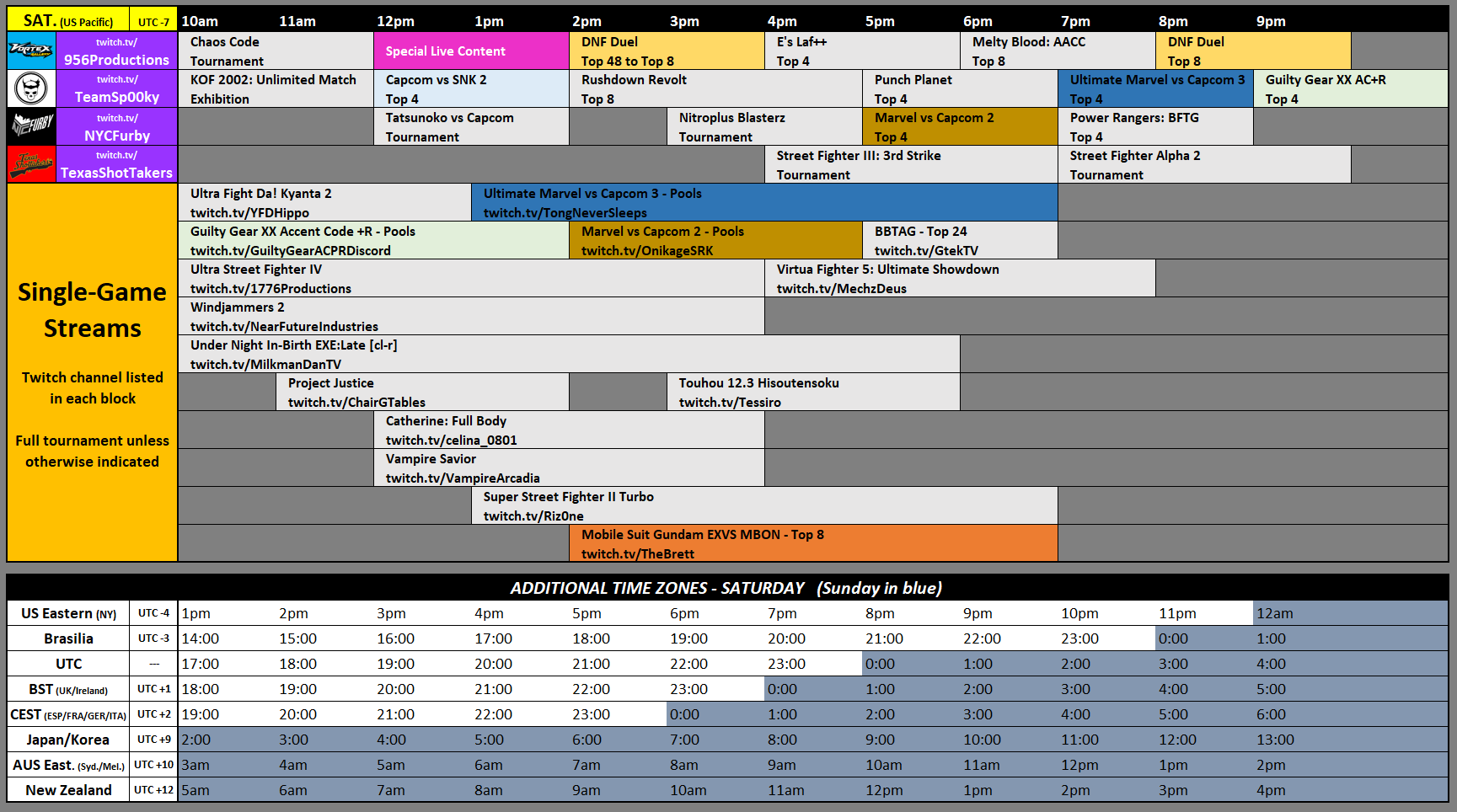Select Ultimate Marvel vs Capcom 3 Top 4 block

click(1155, 88)
